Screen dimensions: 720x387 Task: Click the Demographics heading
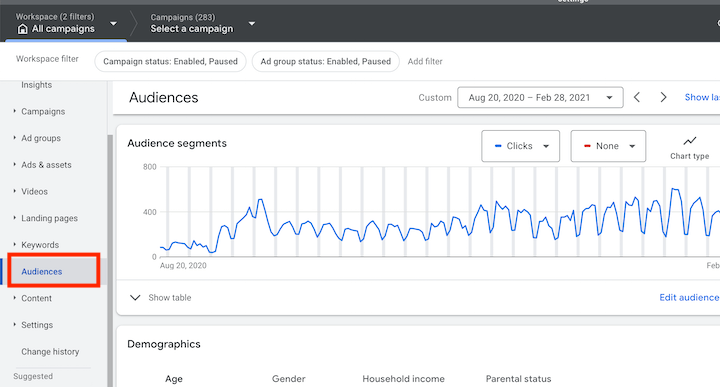pos(164,344)
